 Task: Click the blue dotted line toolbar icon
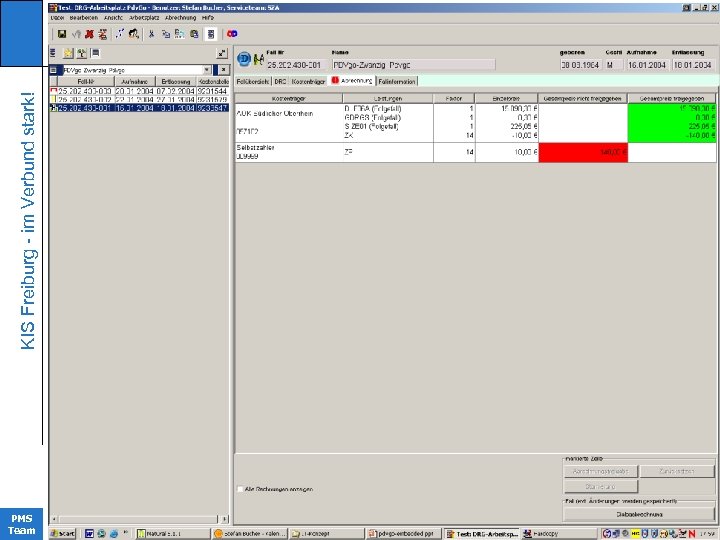coord(119,34)
